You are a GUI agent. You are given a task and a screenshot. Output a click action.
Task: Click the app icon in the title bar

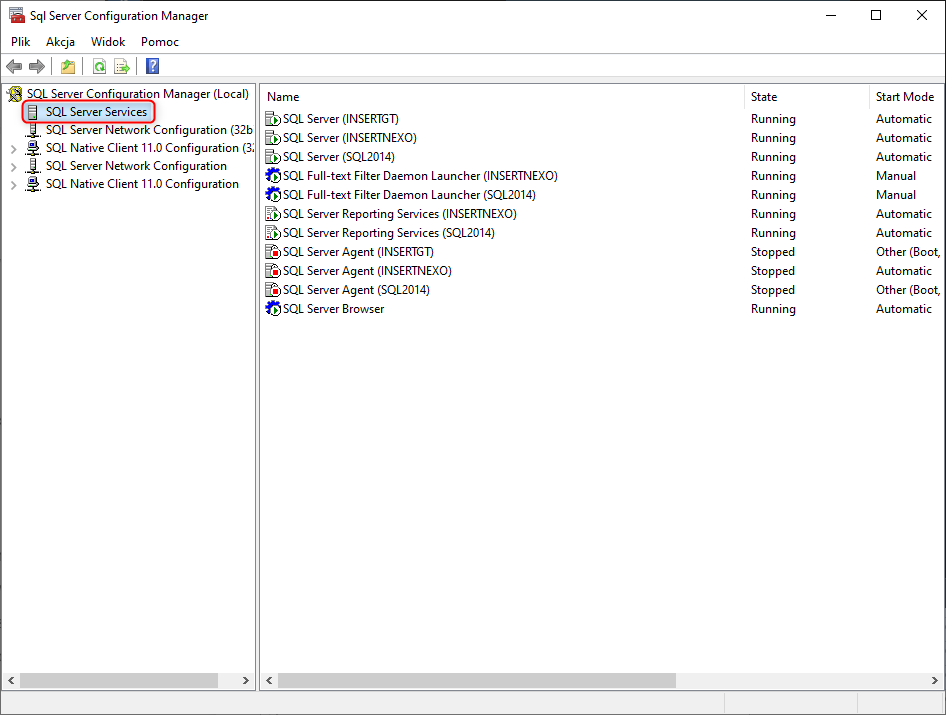click(17, 15)
